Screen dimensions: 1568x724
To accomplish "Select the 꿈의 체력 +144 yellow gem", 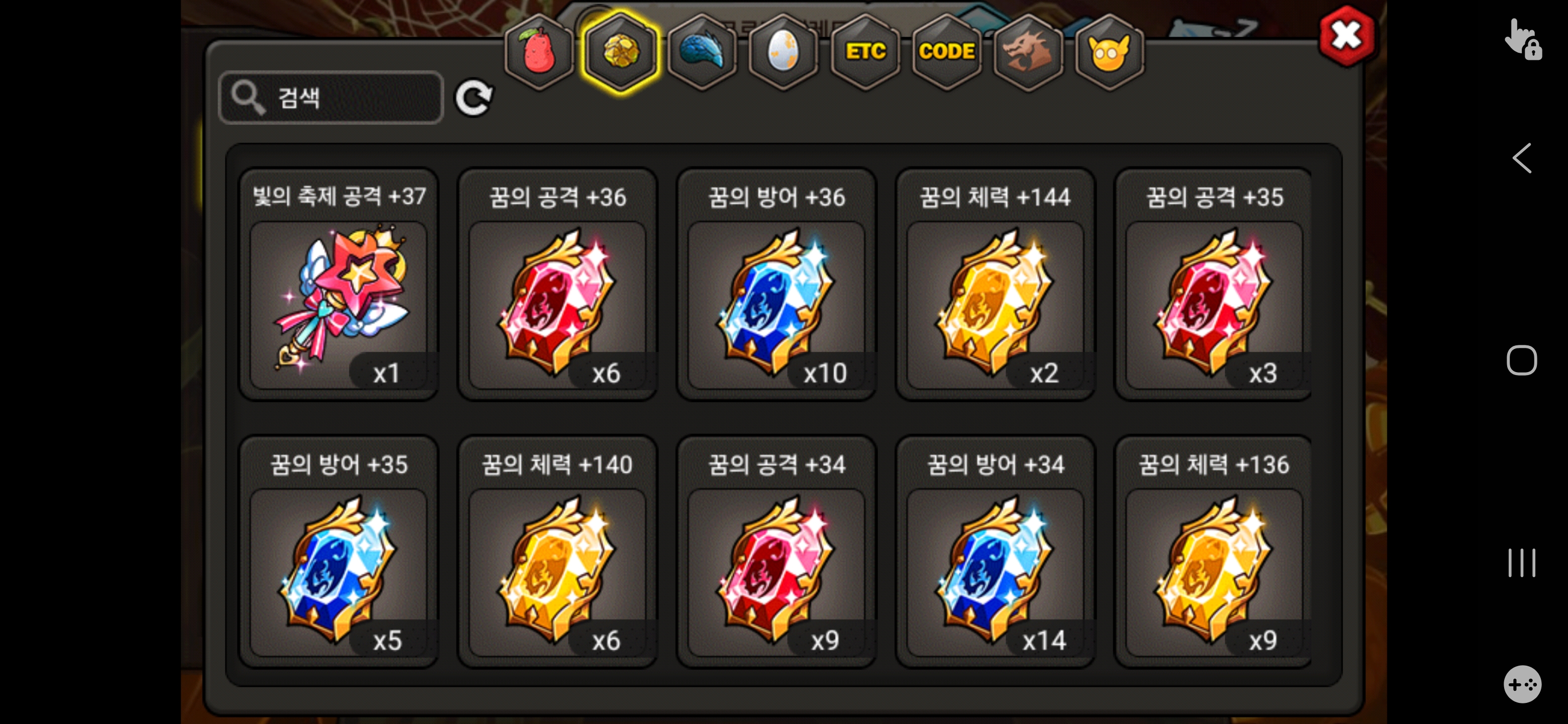I will [995, 285].
